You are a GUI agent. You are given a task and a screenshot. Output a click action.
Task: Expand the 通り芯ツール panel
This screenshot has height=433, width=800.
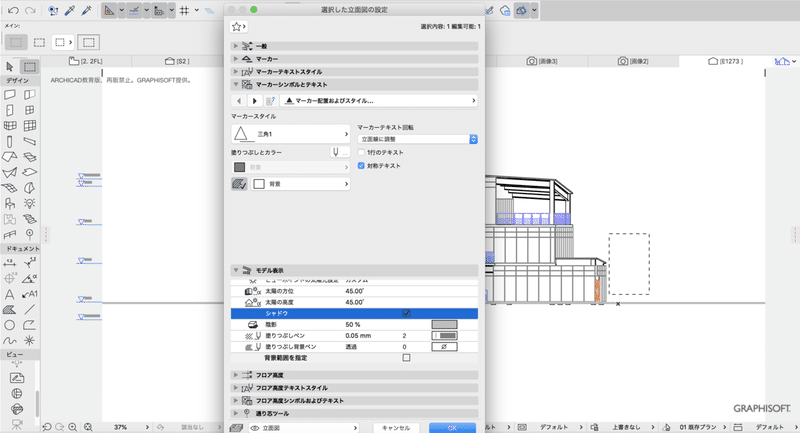pyautogui.click(x=236, y=413)
